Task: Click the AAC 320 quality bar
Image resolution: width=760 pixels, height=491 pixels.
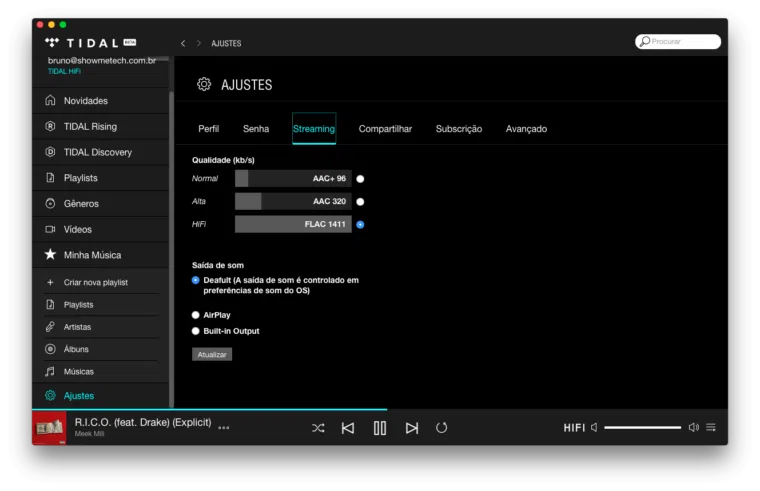Action: click(x=293, y=202)
